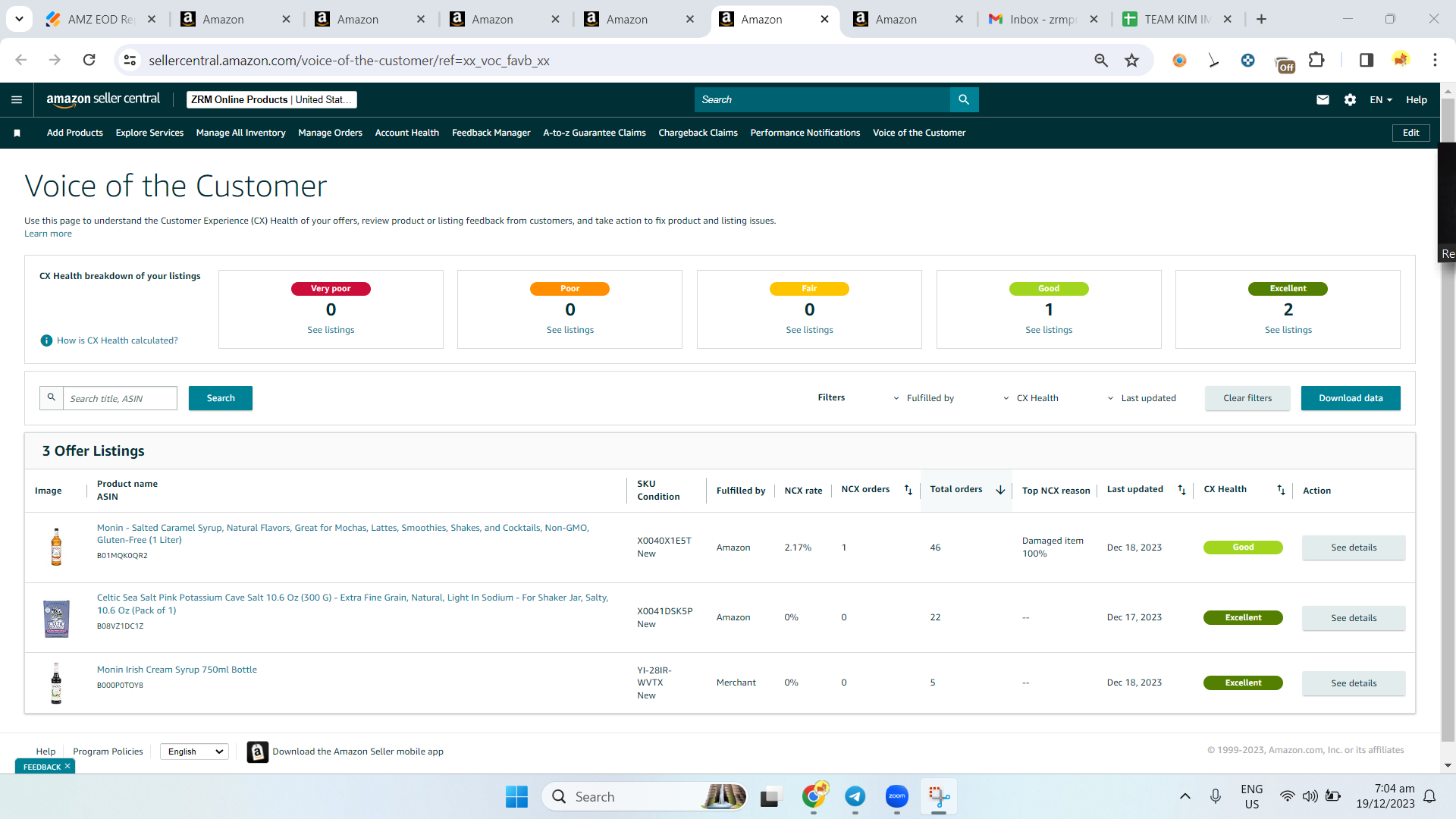Screen dimensions: 1456x819
Task: Open Feedback Manager
Action: tap(491, 133)
